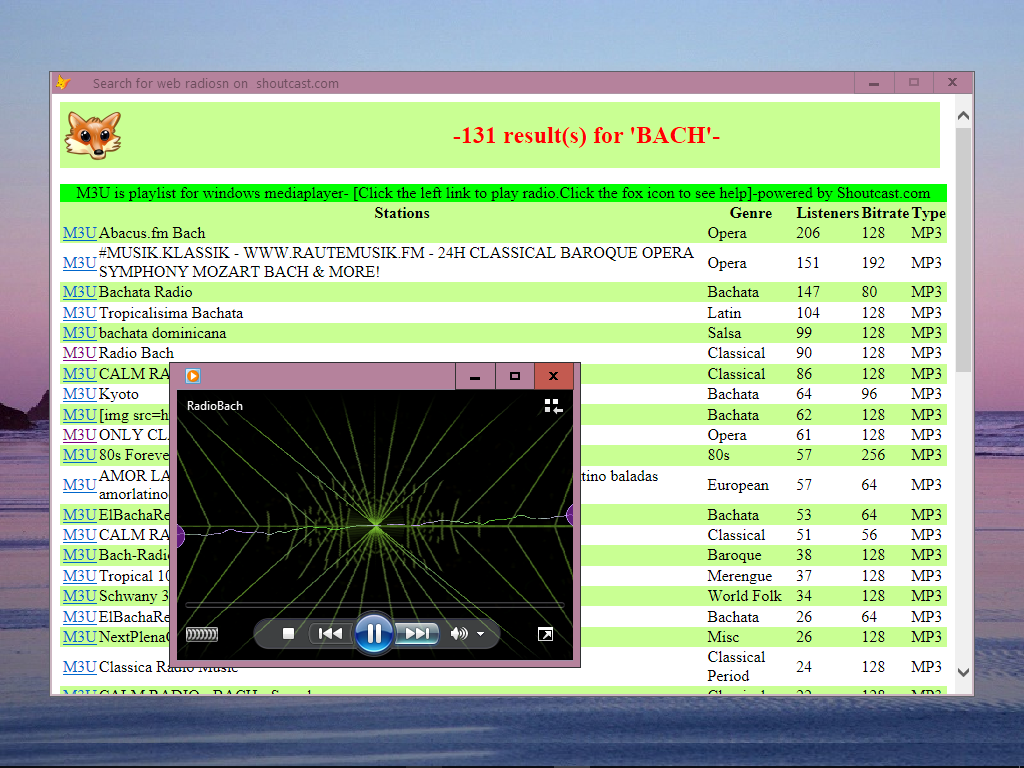The image size is (1024, 768).
Task: Stop playback in media player
Action: [288, 633]
